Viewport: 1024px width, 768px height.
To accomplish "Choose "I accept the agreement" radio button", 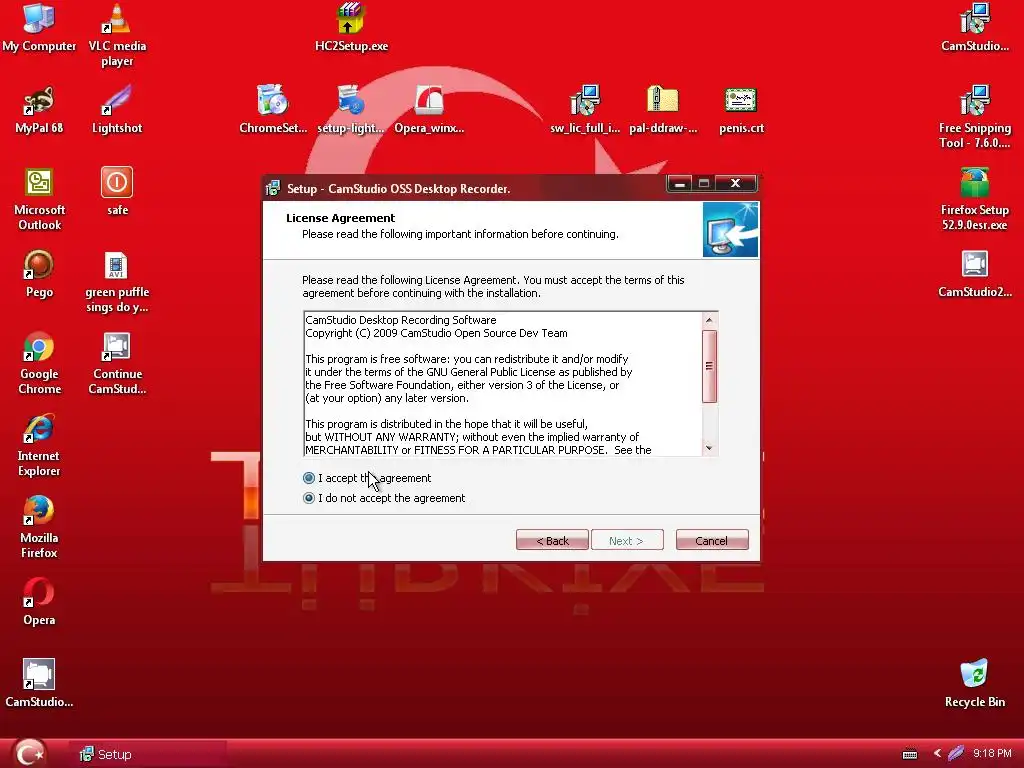I will point(309,478).
